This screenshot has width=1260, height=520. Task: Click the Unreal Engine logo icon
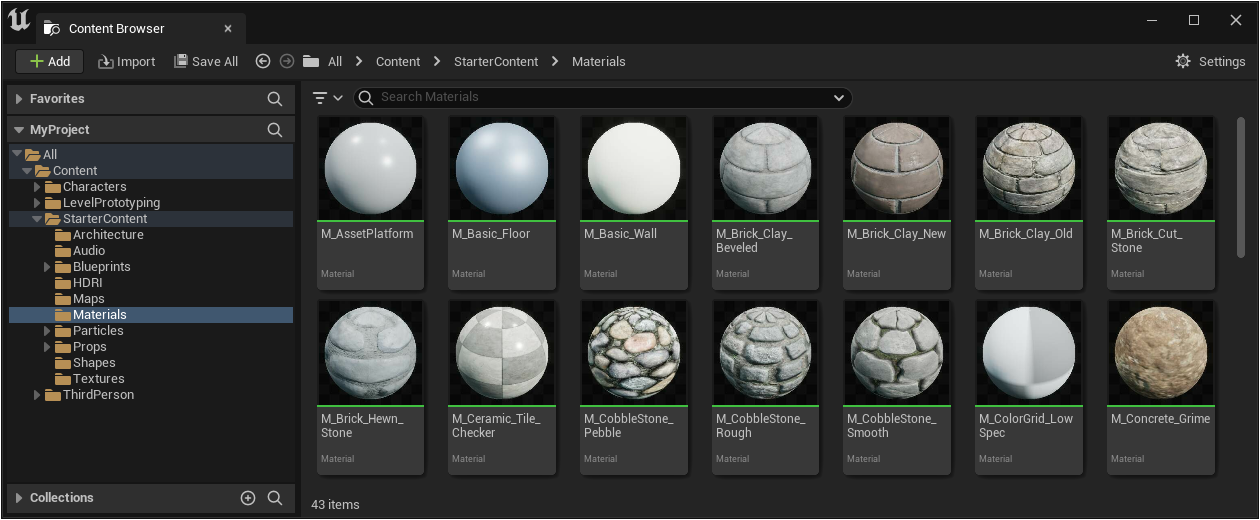click(x=19, y=22)
